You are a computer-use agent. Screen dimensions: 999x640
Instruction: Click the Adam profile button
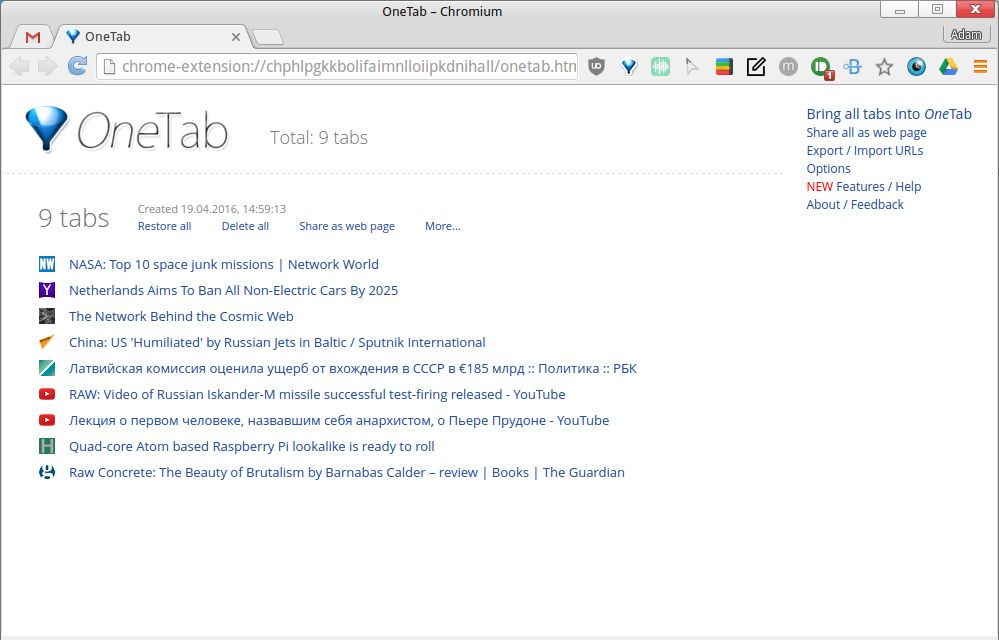(x=966, y=34)
